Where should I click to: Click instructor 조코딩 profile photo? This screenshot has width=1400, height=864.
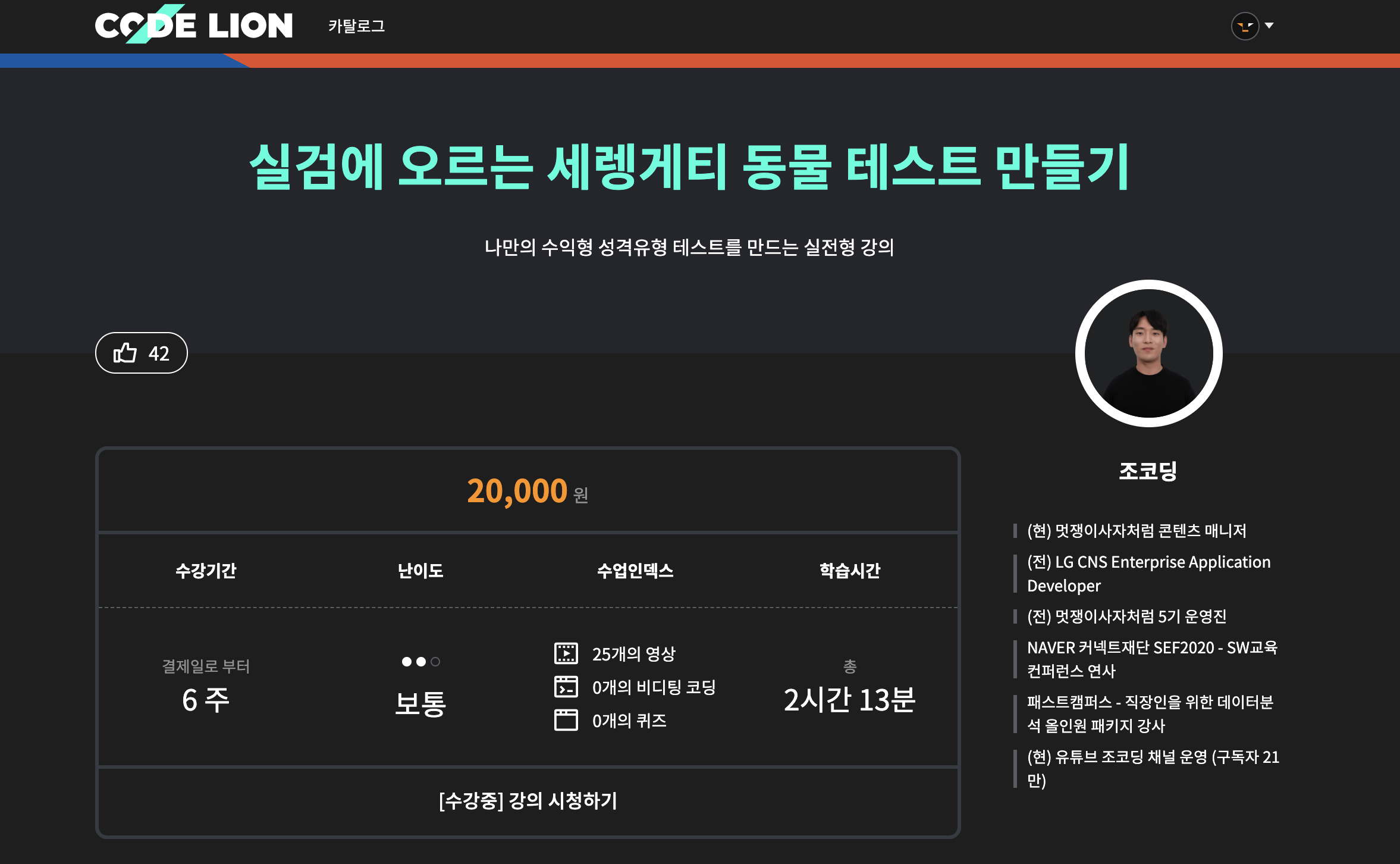[x=1148, y=353]
